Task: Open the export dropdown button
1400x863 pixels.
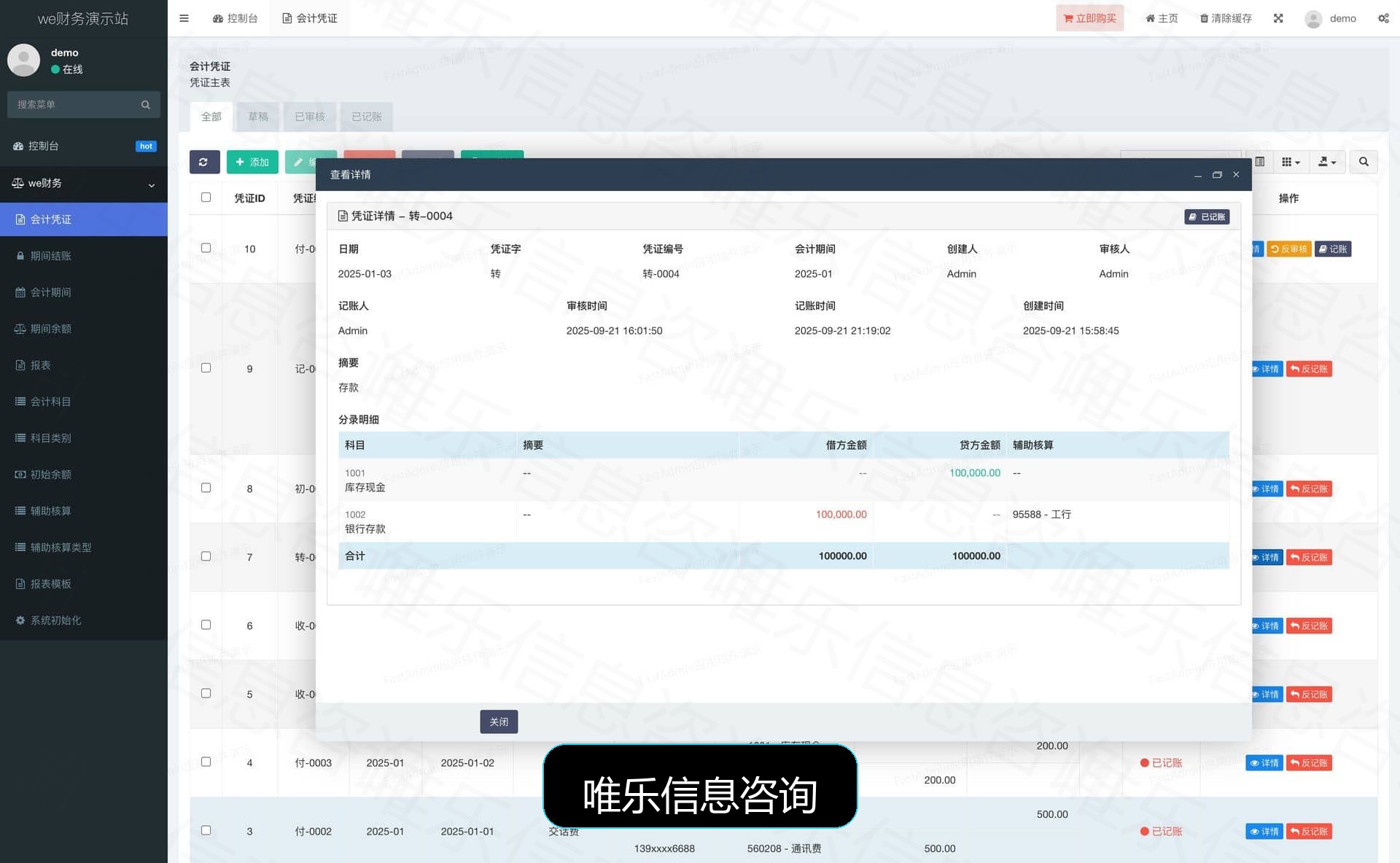Action: 1327,162
